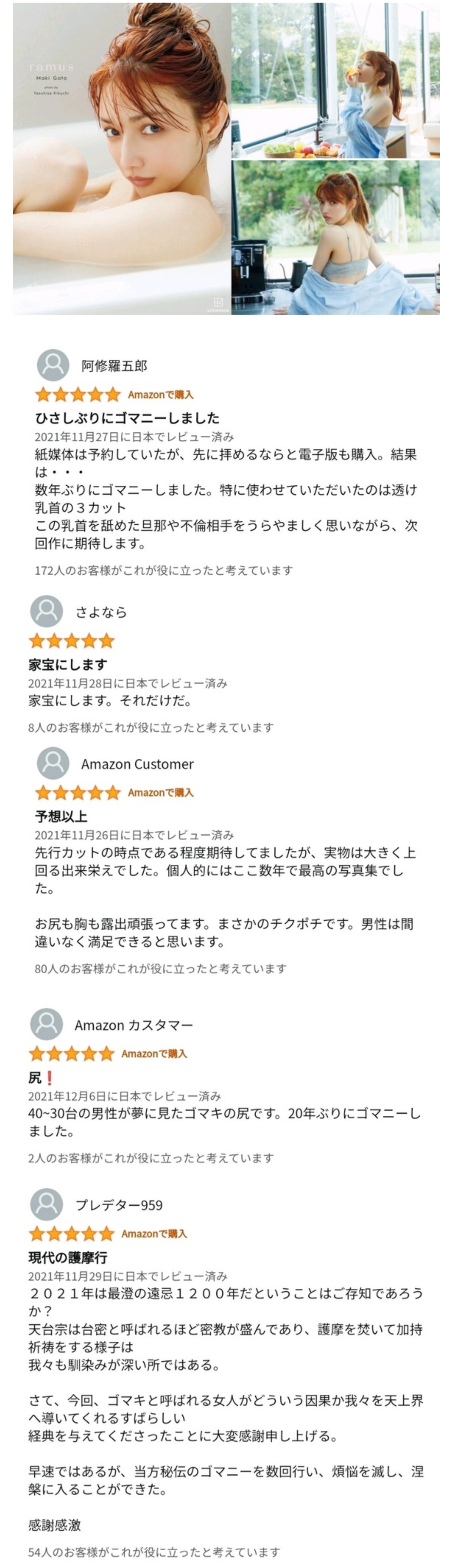Screen dimensions: 455x1568
Task: Click the star rating above the 予想以上 title
Action: [78, 793]
